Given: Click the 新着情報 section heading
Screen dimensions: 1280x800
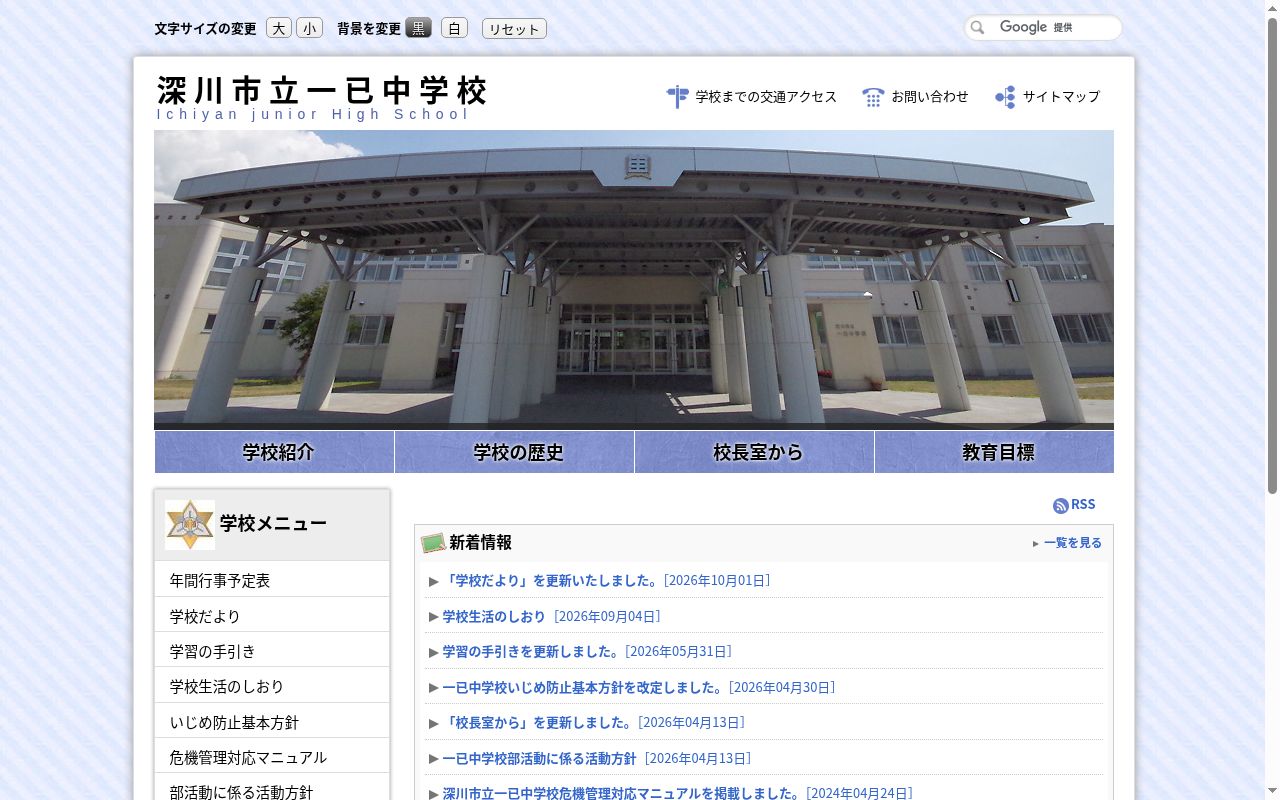Looking at the screenshot, I should [480, 543].
